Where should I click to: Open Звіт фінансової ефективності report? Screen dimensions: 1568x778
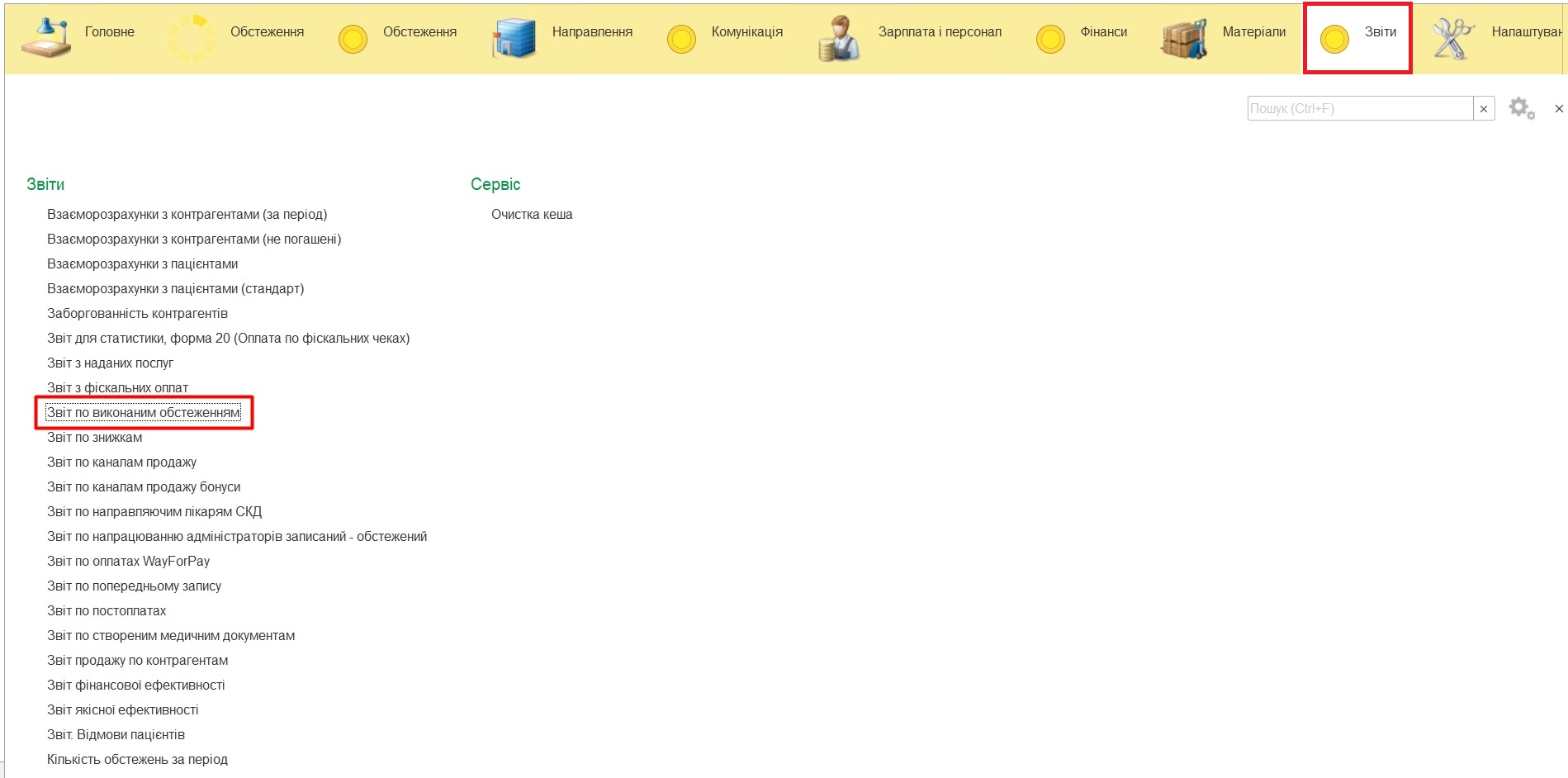click(x=135, y=685)
